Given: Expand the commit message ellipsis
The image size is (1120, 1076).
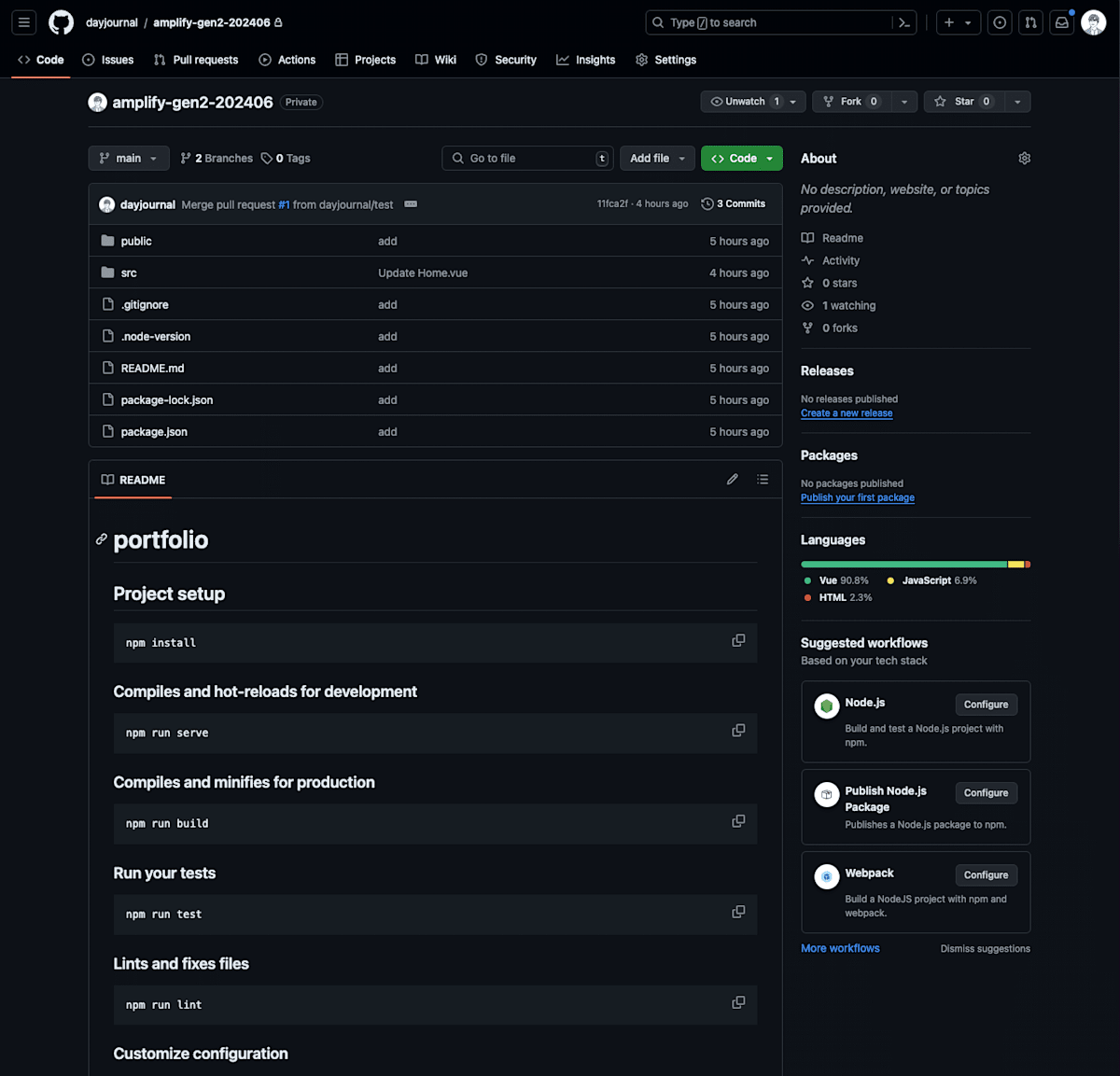Looking at the screenshot, I should pyautogui.click(x=411, y=204).
